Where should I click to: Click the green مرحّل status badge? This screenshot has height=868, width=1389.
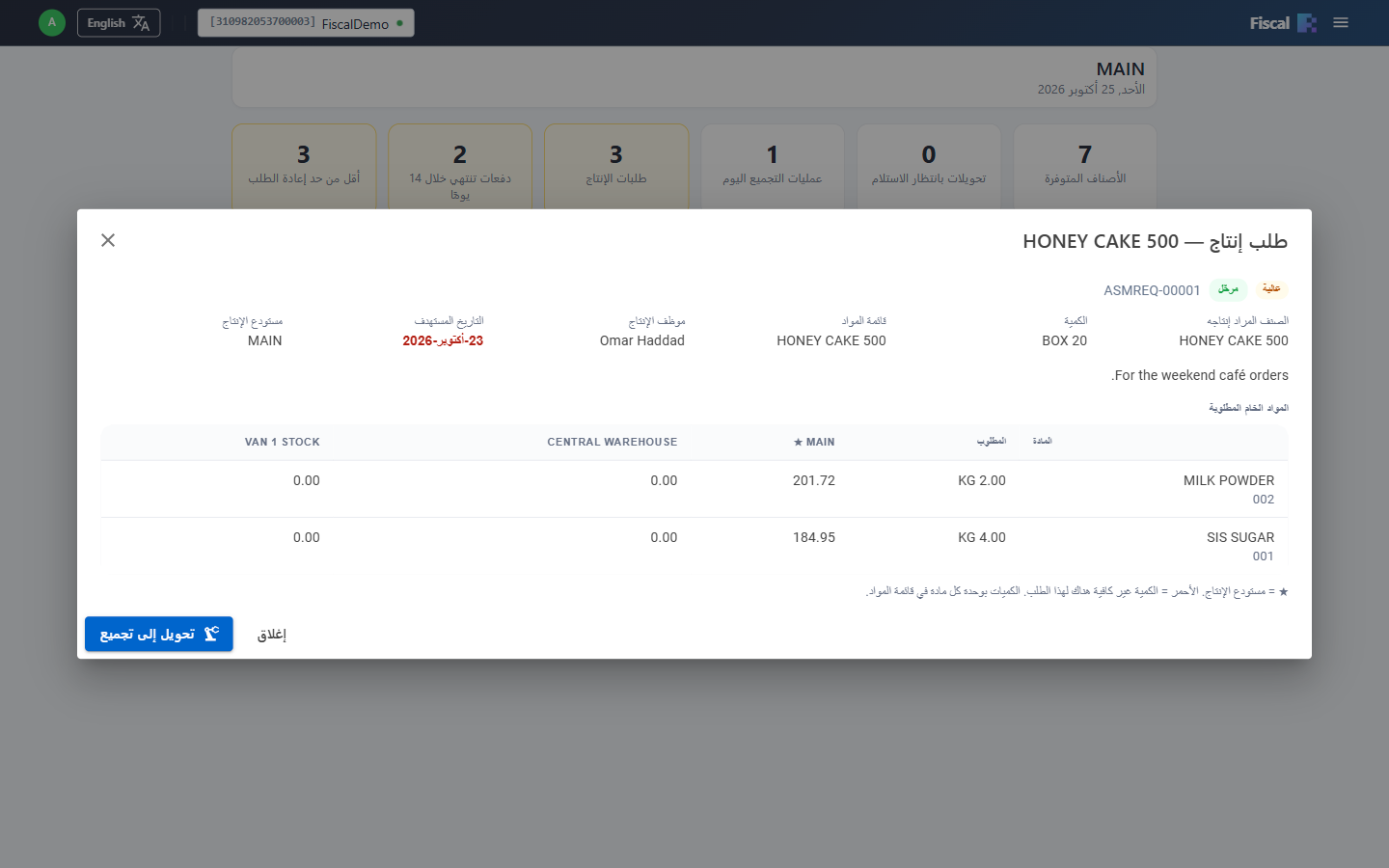(x=1228, y=289)
